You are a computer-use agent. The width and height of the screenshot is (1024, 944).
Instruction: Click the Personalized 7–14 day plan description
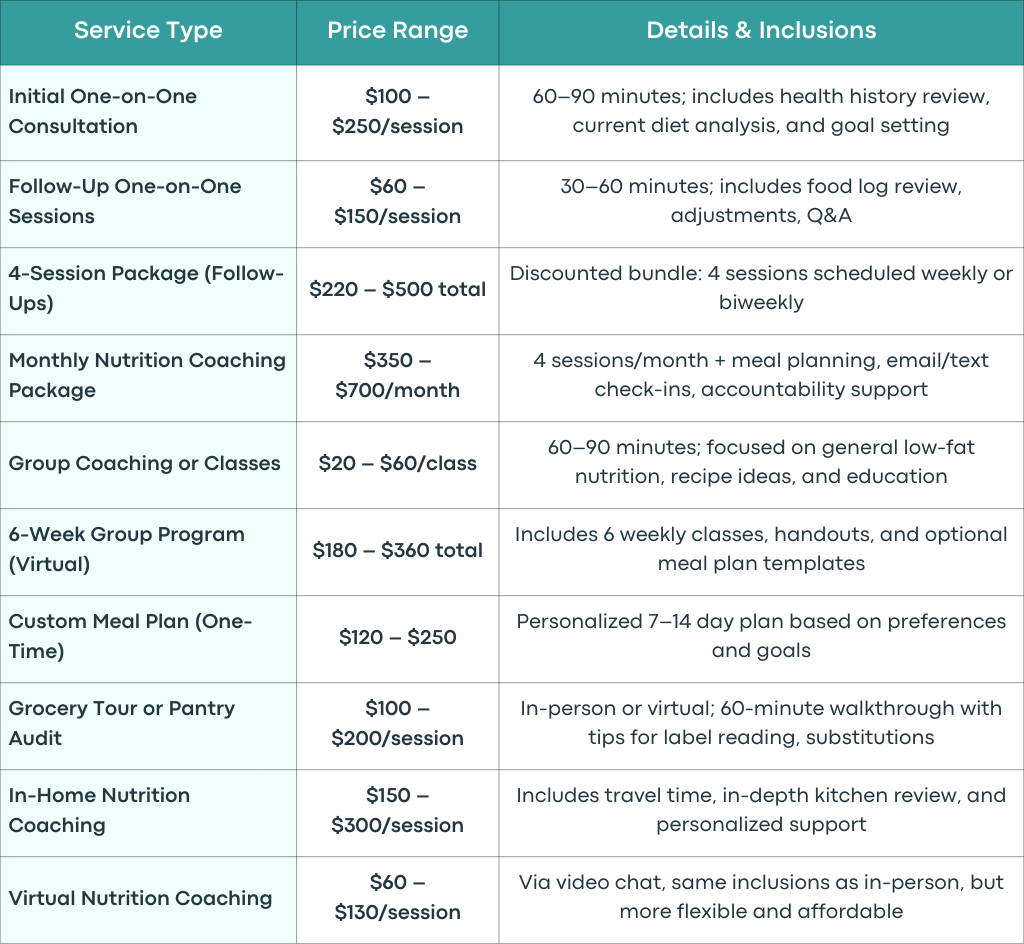point(761,637)
